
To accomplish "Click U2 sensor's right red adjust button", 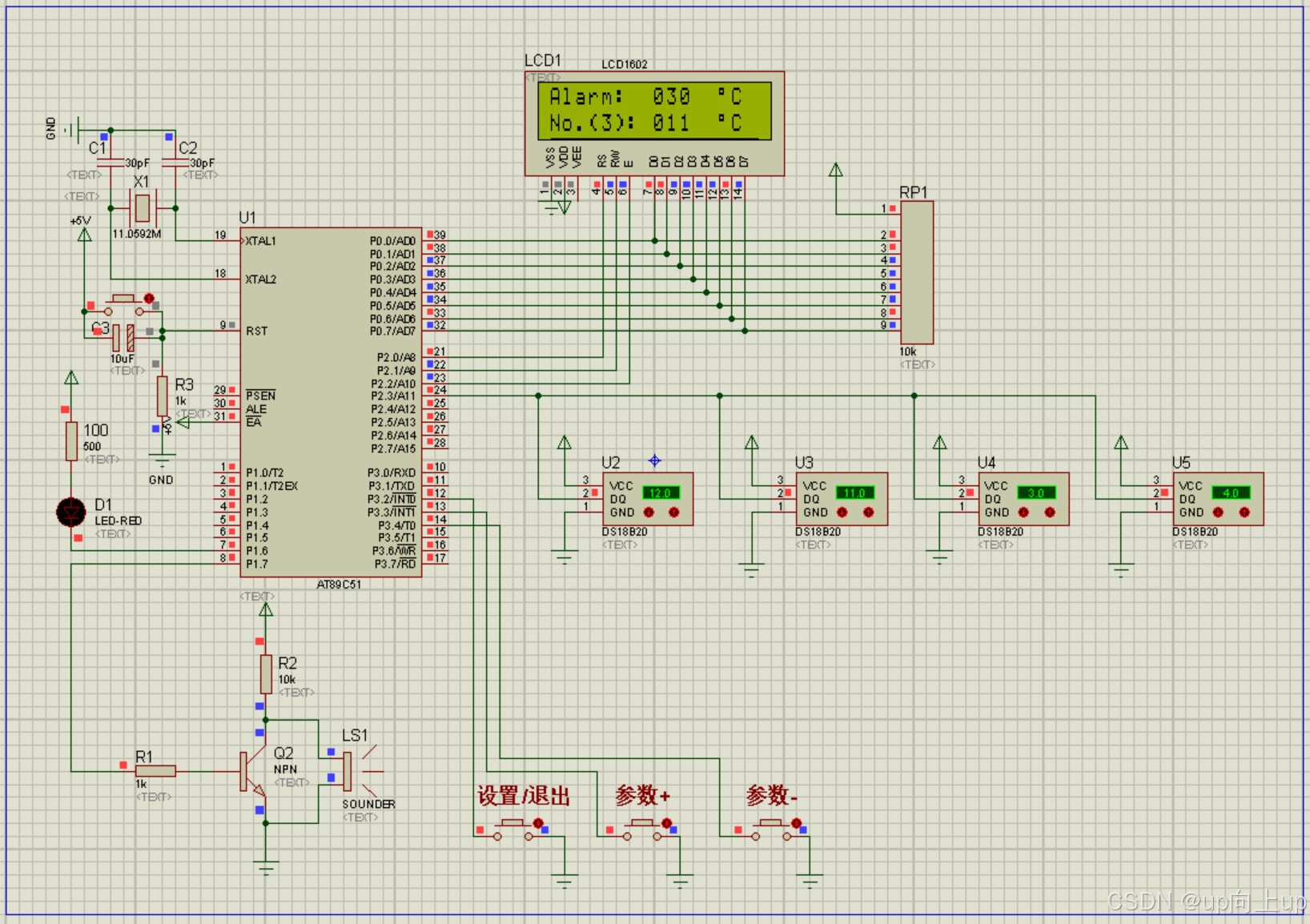I will point(674,512).
